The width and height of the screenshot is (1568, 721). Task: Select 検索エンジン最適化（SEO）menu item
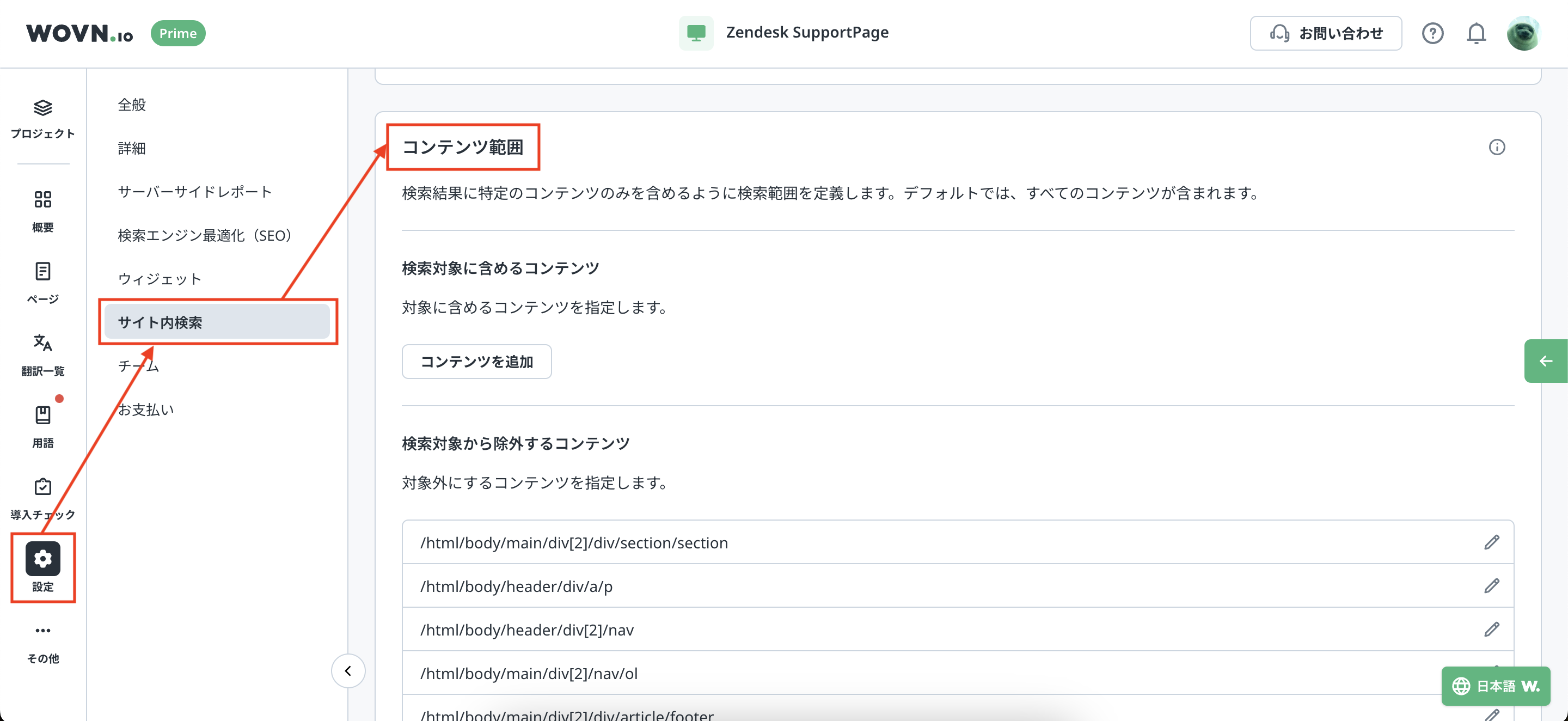pyautogui.click(x=205, y=235)
